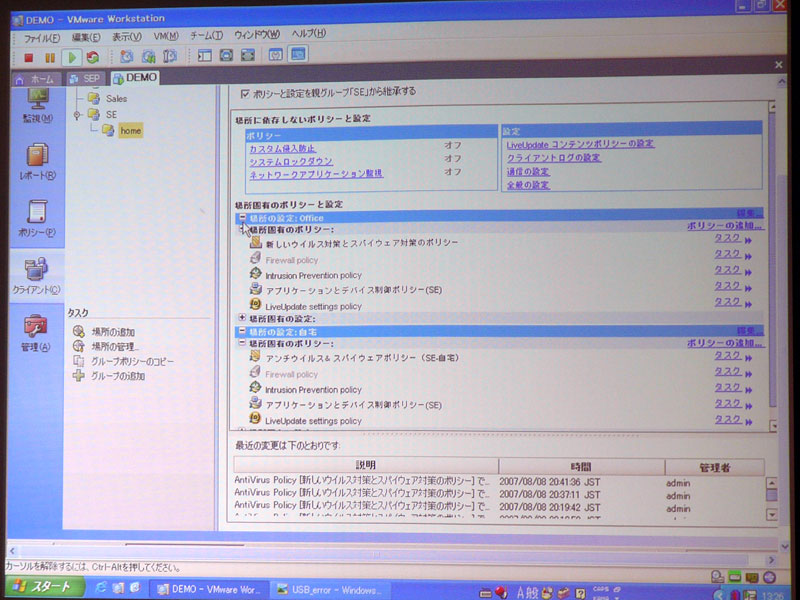Click the 自宅 Firewall policy icon

click(255, 372)
